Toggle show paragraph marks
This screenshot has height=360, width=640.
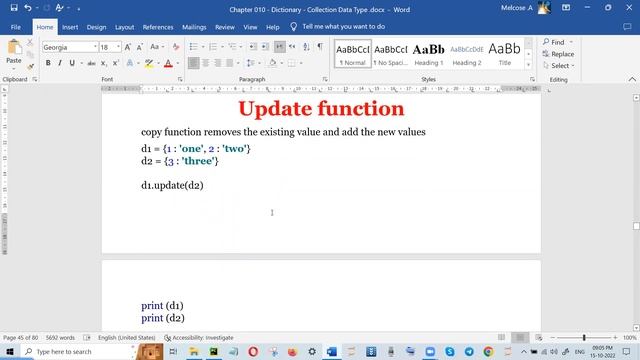tap(320, 47)
